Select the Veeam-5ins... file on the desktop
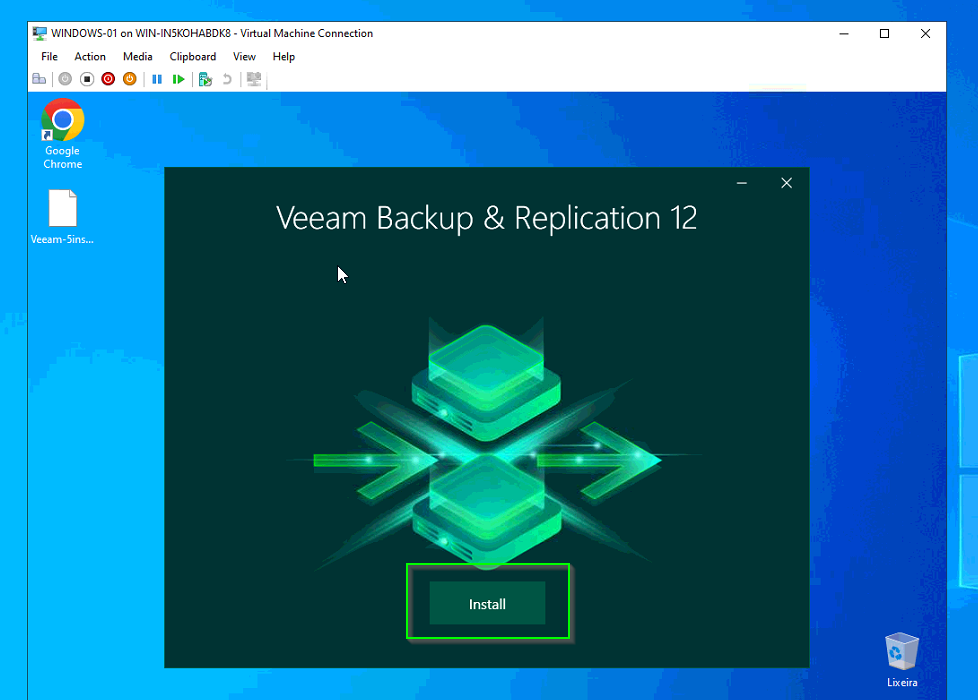978x700 pixels. coord(62,217)
